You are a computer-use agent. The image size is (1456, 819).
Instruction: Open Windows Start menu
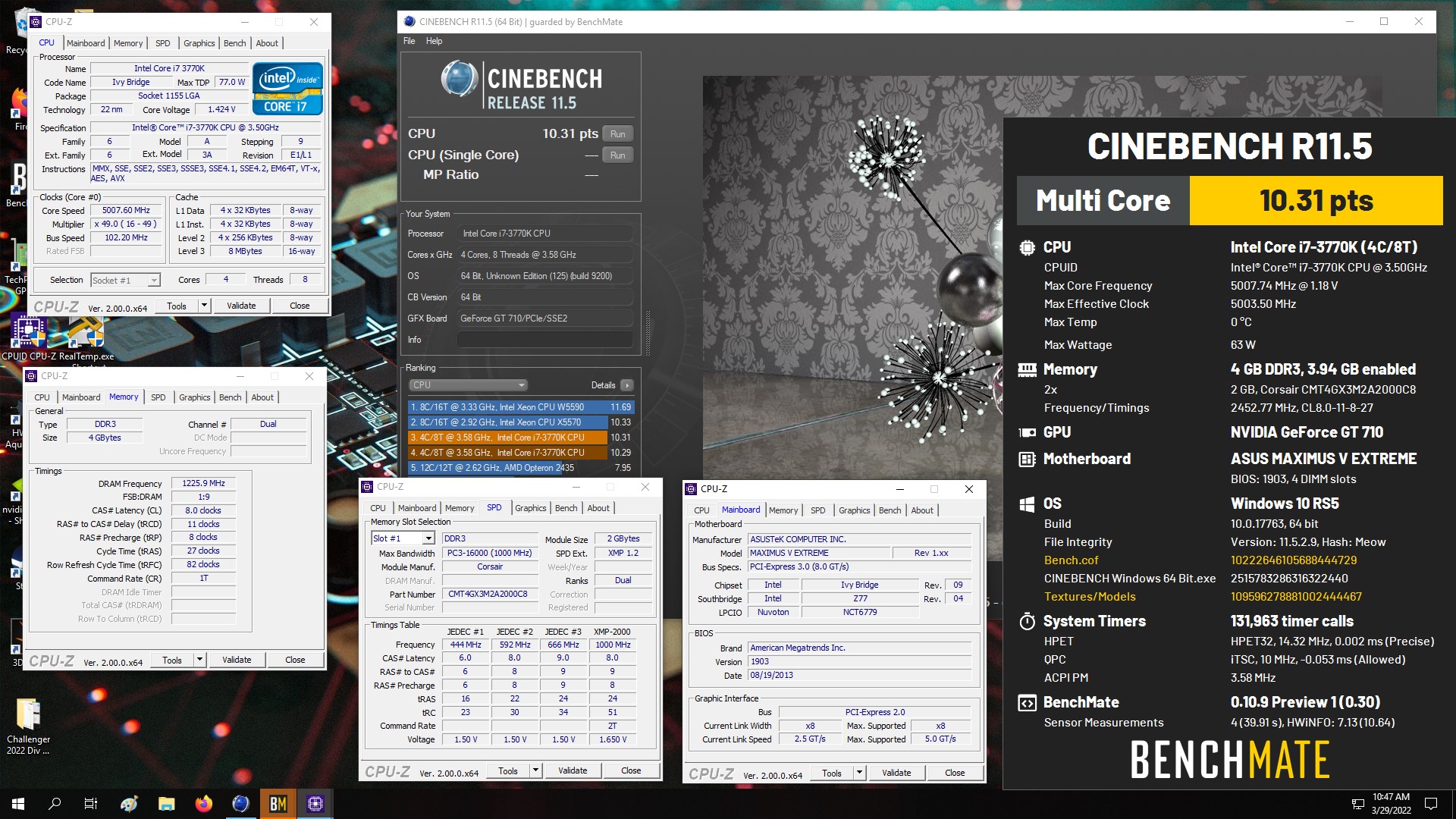[18, 804]
